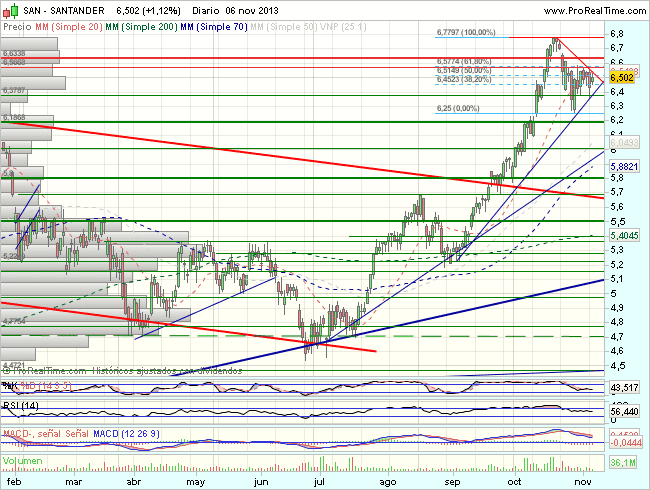Click the MACD (12 26 9) panel label
The image size is (650, 490).
tap(126, 434)
